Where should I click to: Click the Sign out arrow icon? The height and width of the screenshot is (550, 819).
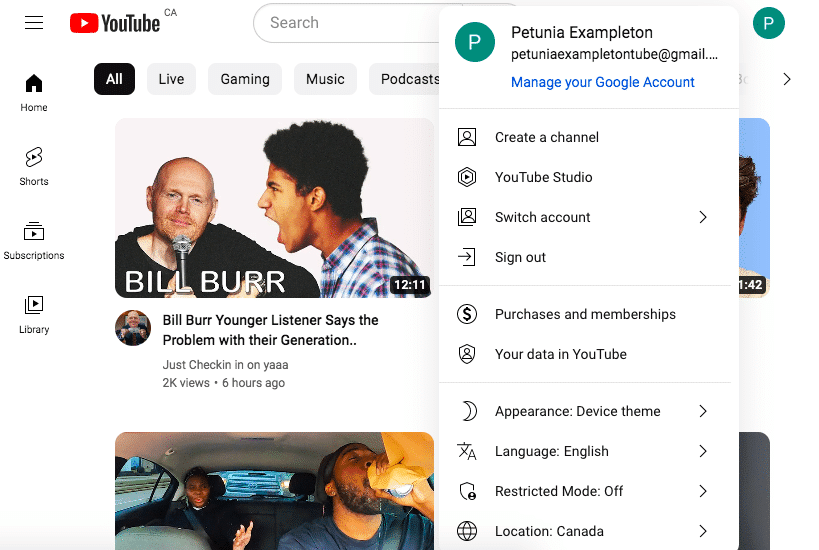(x=466, y=257)
